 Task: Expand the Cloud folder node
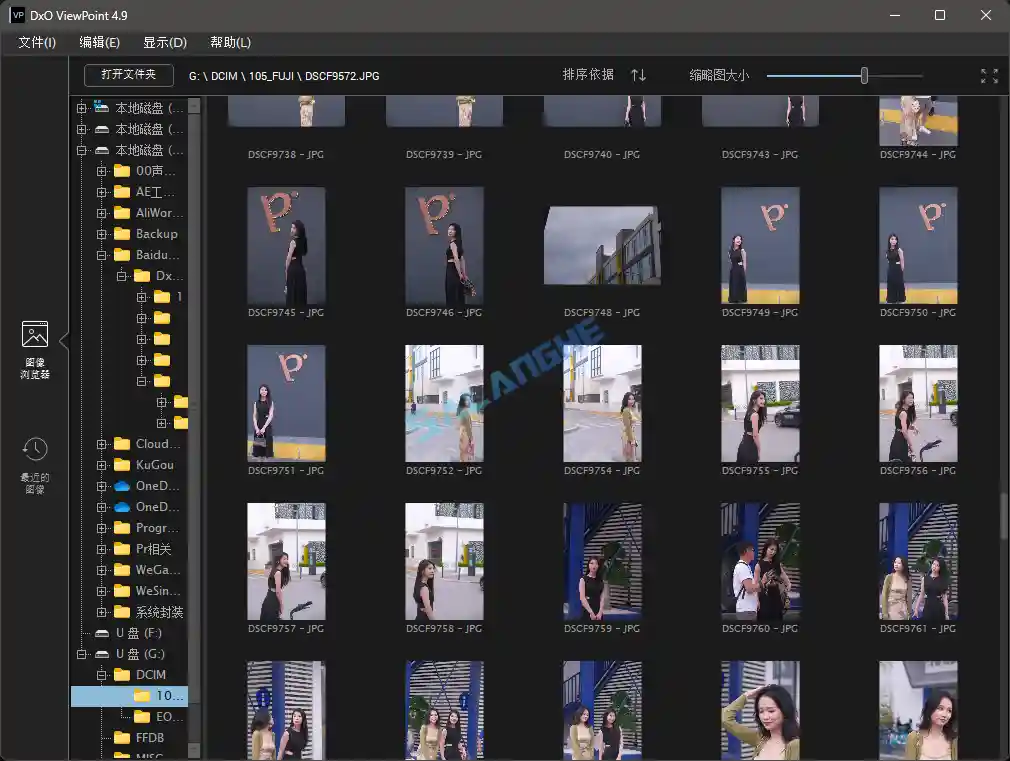99,443
